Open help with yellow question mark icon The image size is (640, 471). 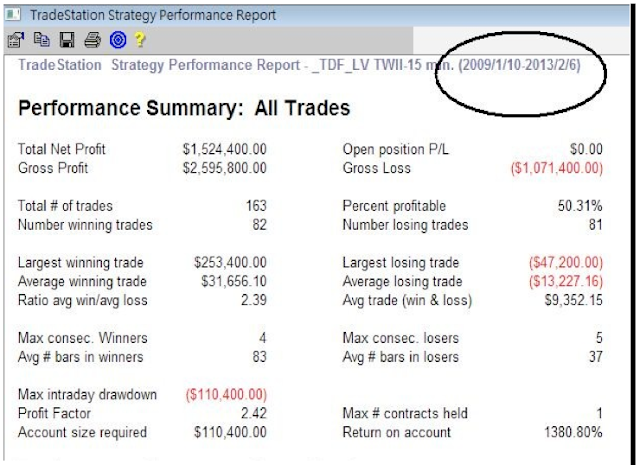pyautogui.click(x=141, y=41)
